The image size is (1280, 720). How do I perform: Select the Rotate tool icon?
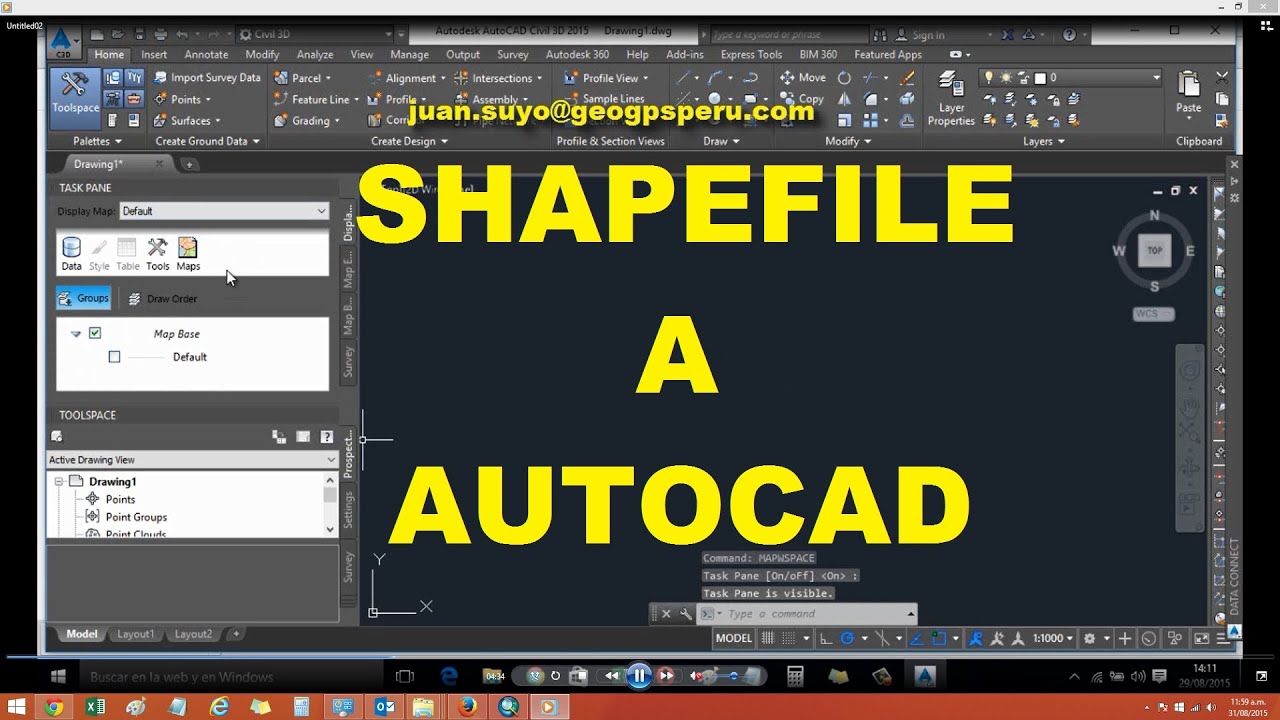coord(844,77)
